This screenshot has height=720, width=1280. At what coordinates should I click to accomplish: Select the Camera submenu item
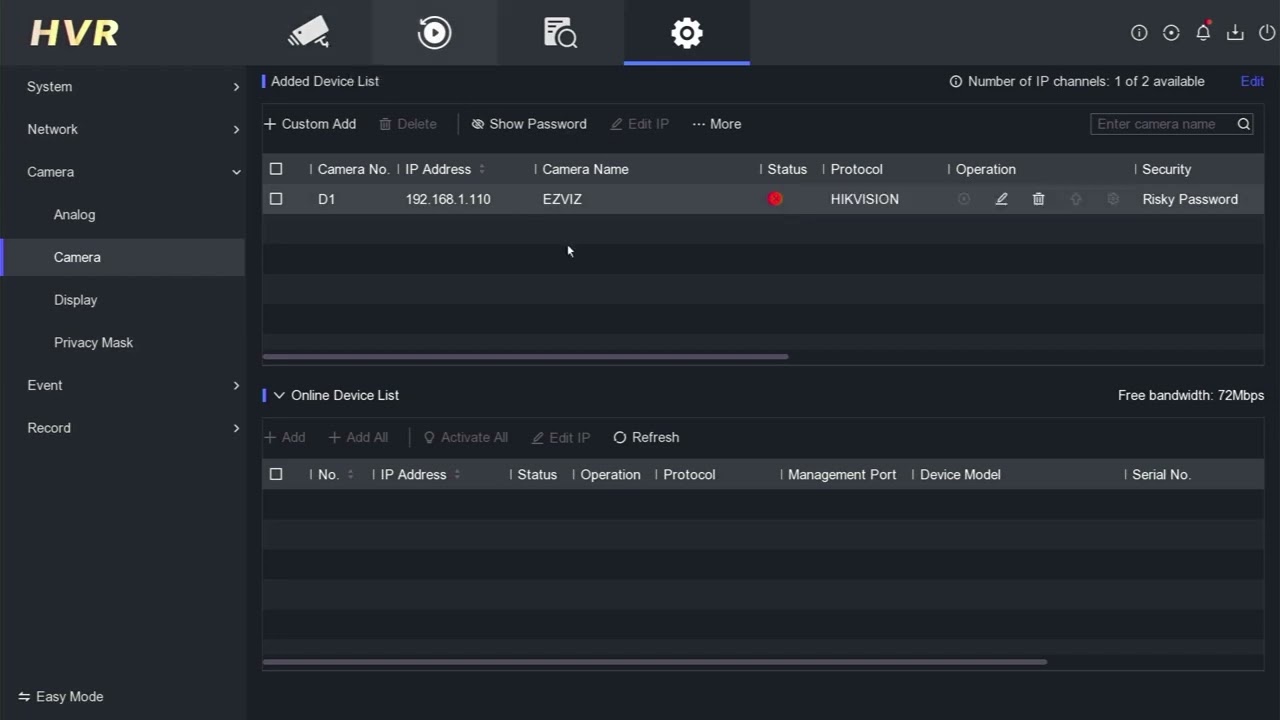(122, 257)
